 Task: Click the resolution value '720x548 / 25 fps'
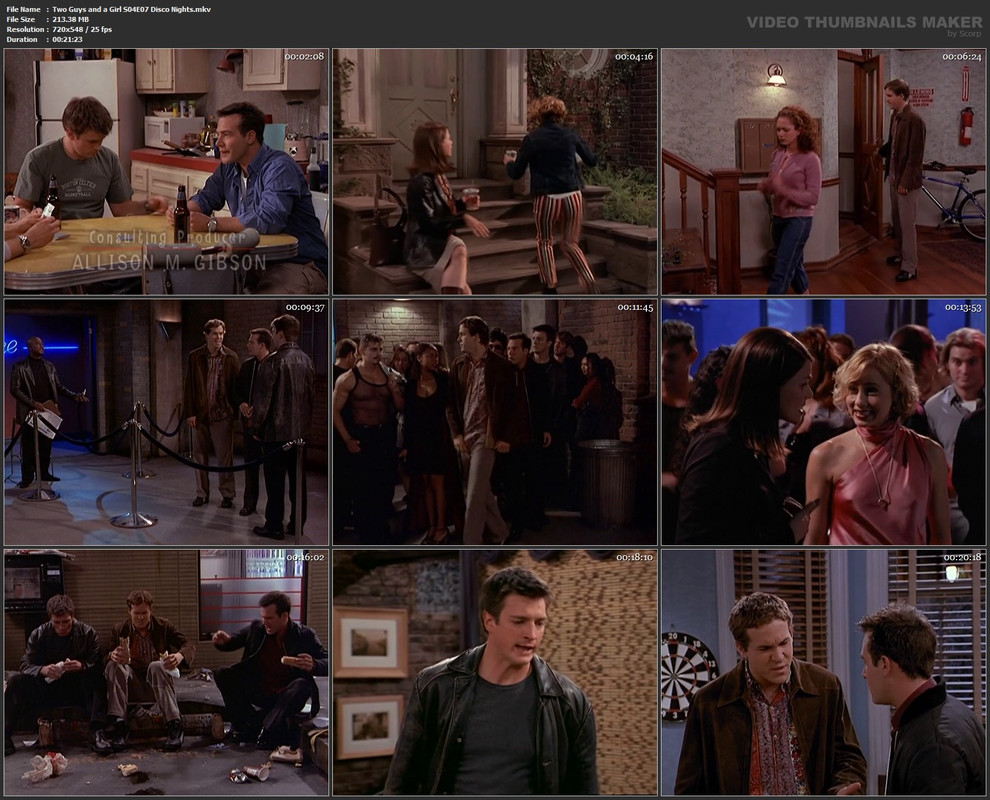(x=82, y=30)
